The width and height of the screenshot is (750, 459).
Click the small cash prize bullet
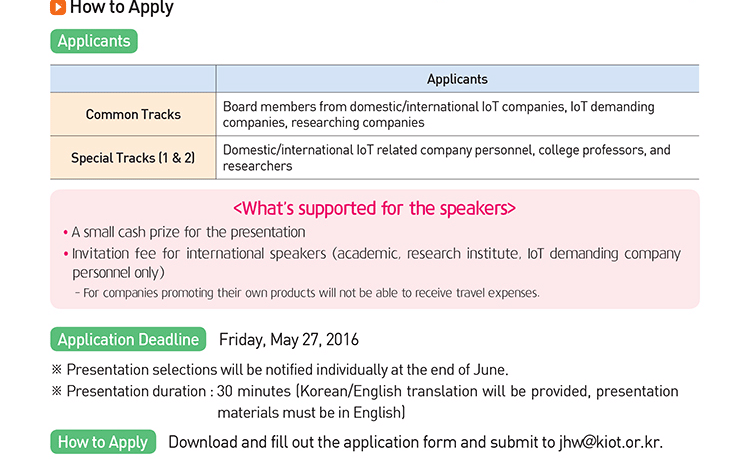pos(184,232)
